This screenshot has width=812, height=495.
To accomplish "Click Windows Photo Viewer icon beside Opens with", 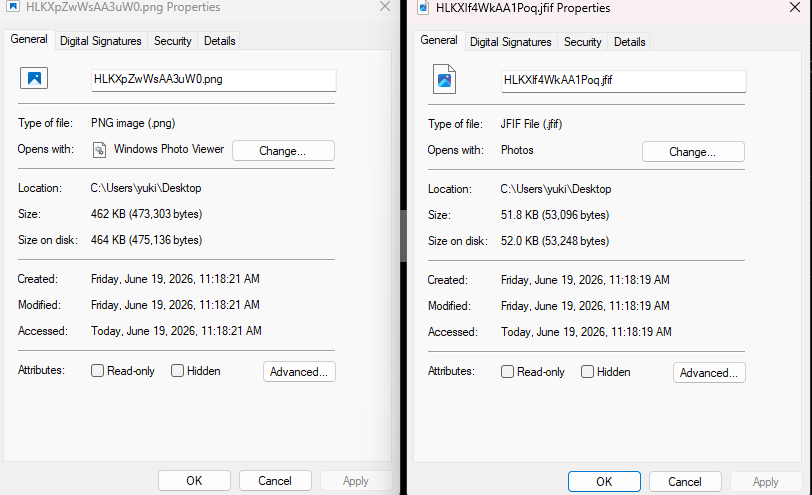I will tap(99, 150).
